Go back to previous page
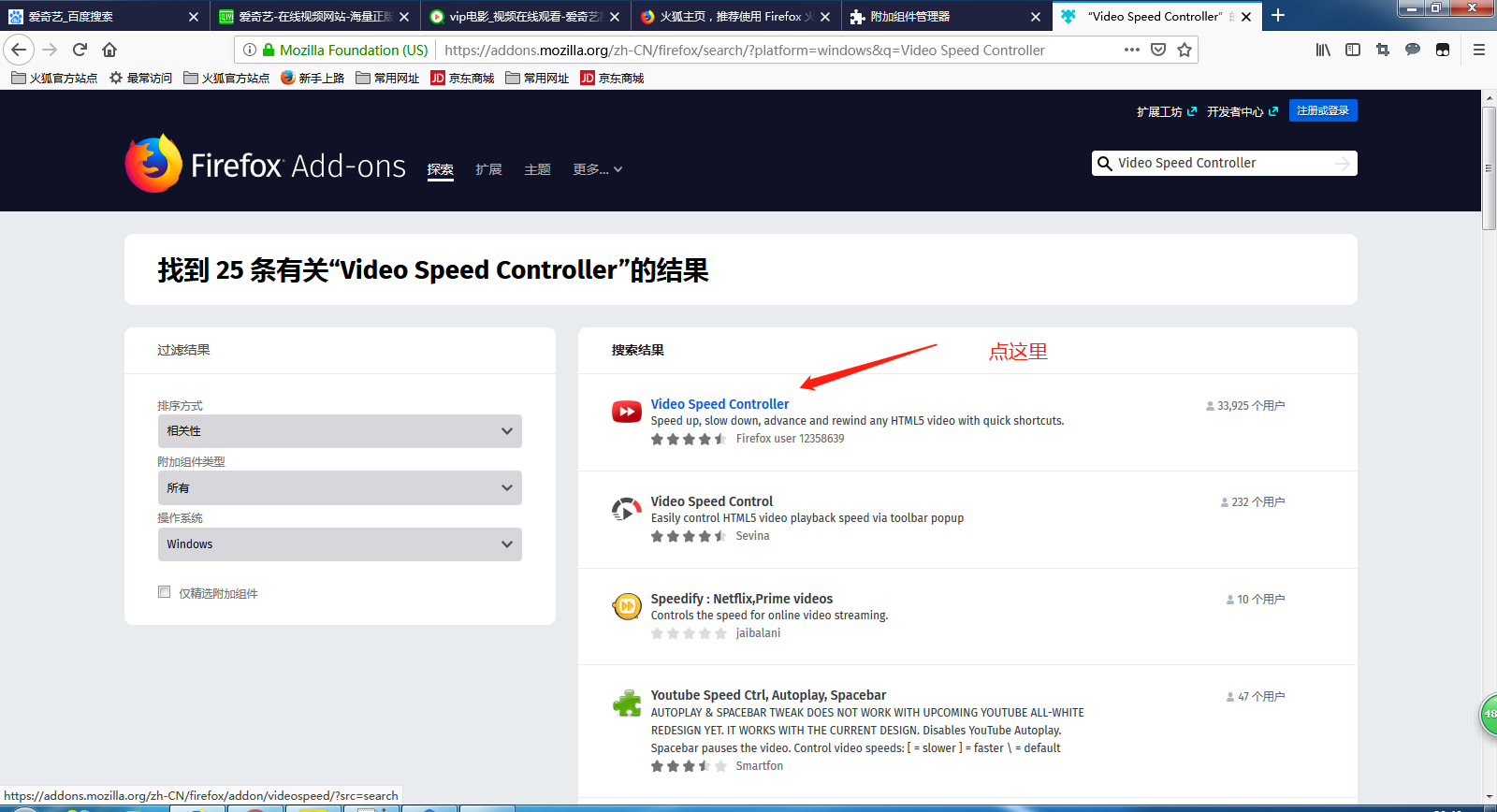This screenshot has width=1497, height=812. [19, 50]
